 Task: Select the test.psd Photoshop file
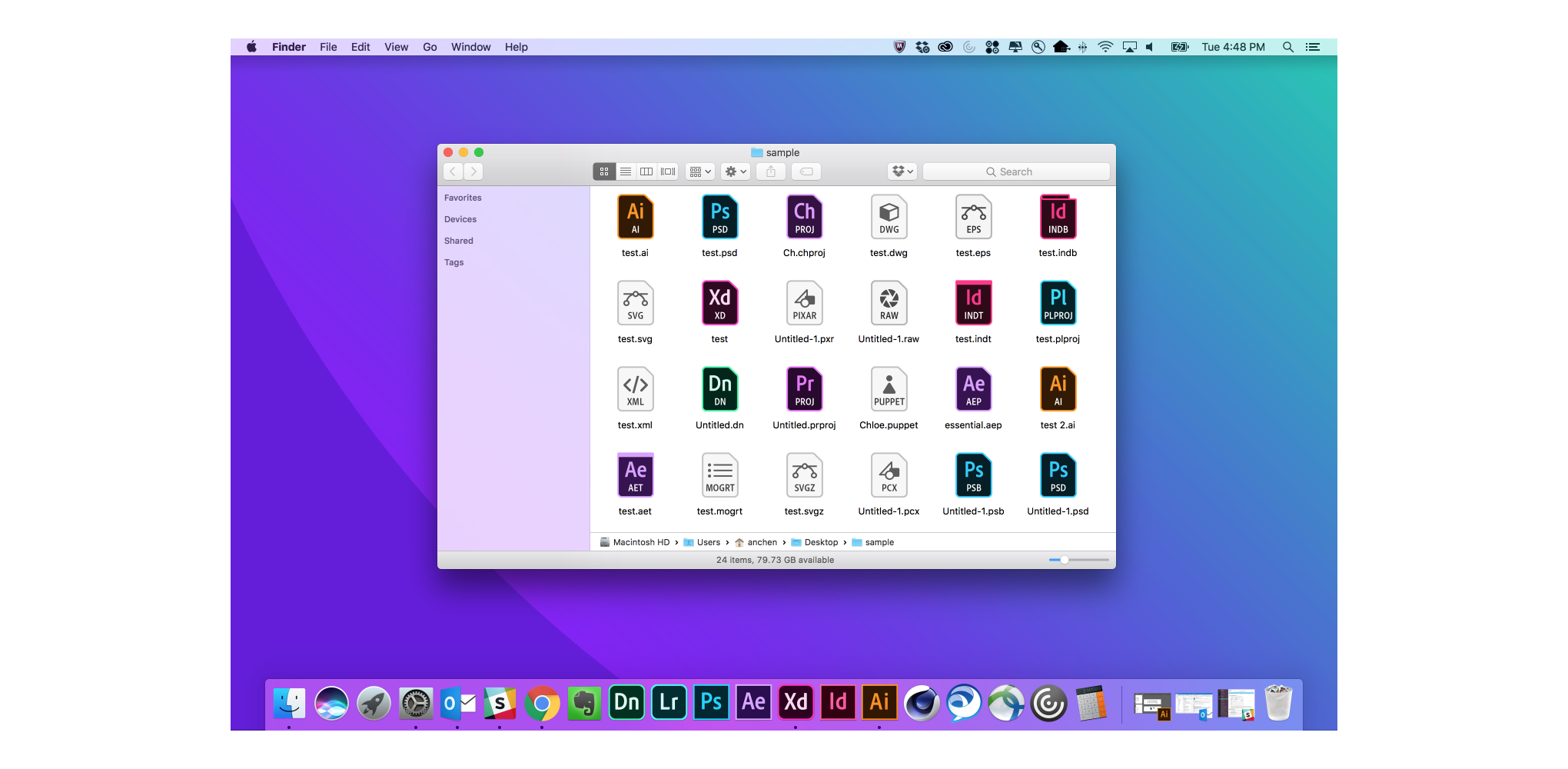[x=719, y=217]
